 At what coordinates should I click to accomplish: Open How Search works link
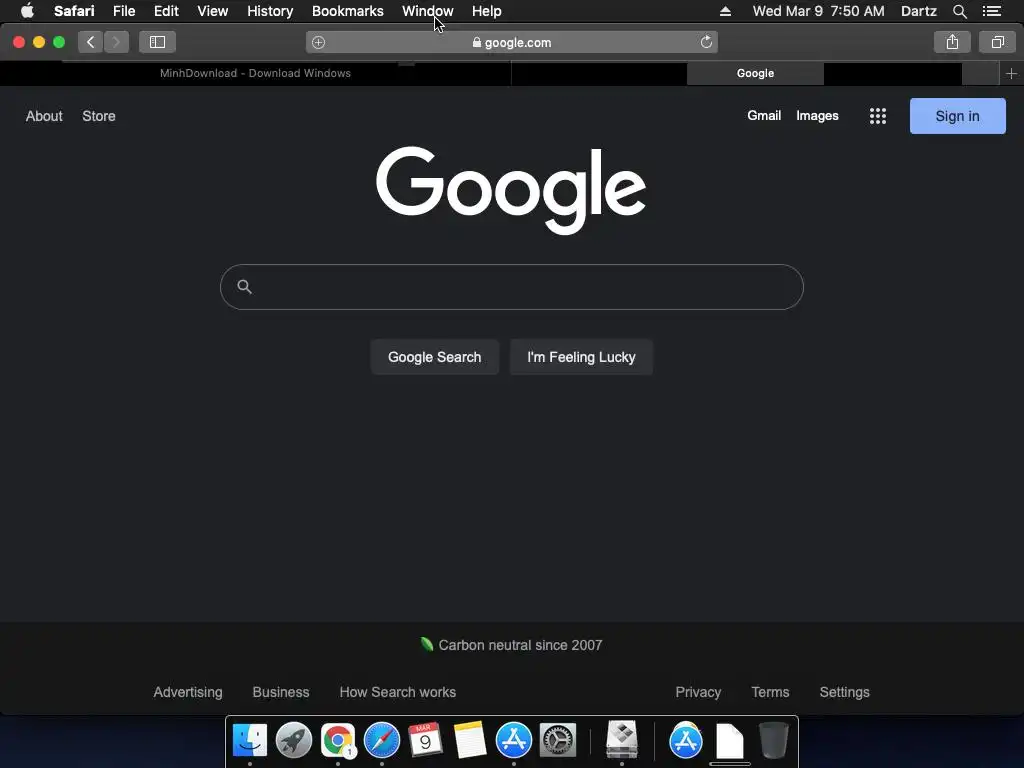(398, 692)
